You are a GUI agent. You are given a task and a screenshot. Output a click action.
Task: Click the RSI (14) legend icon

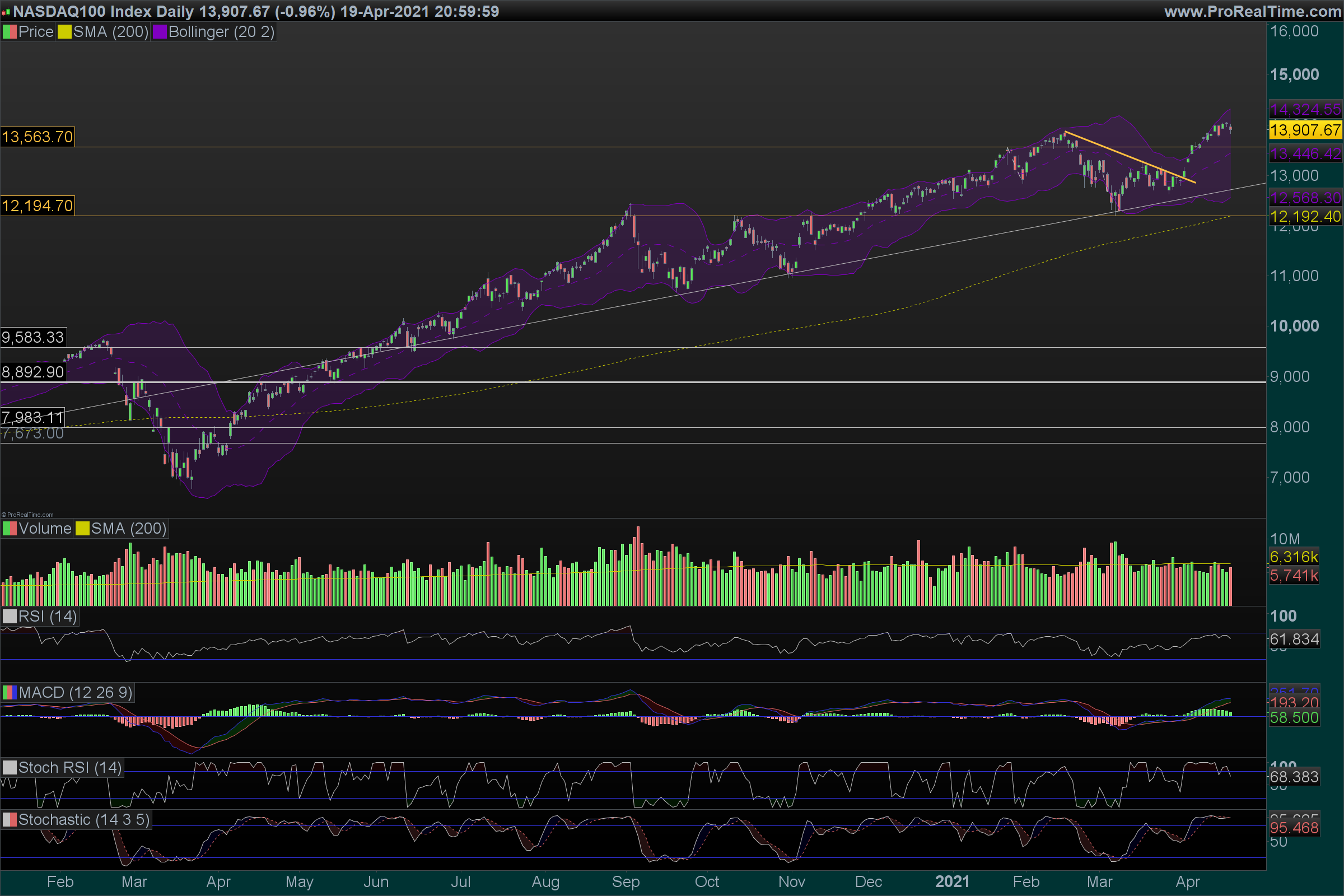[10, 617]
